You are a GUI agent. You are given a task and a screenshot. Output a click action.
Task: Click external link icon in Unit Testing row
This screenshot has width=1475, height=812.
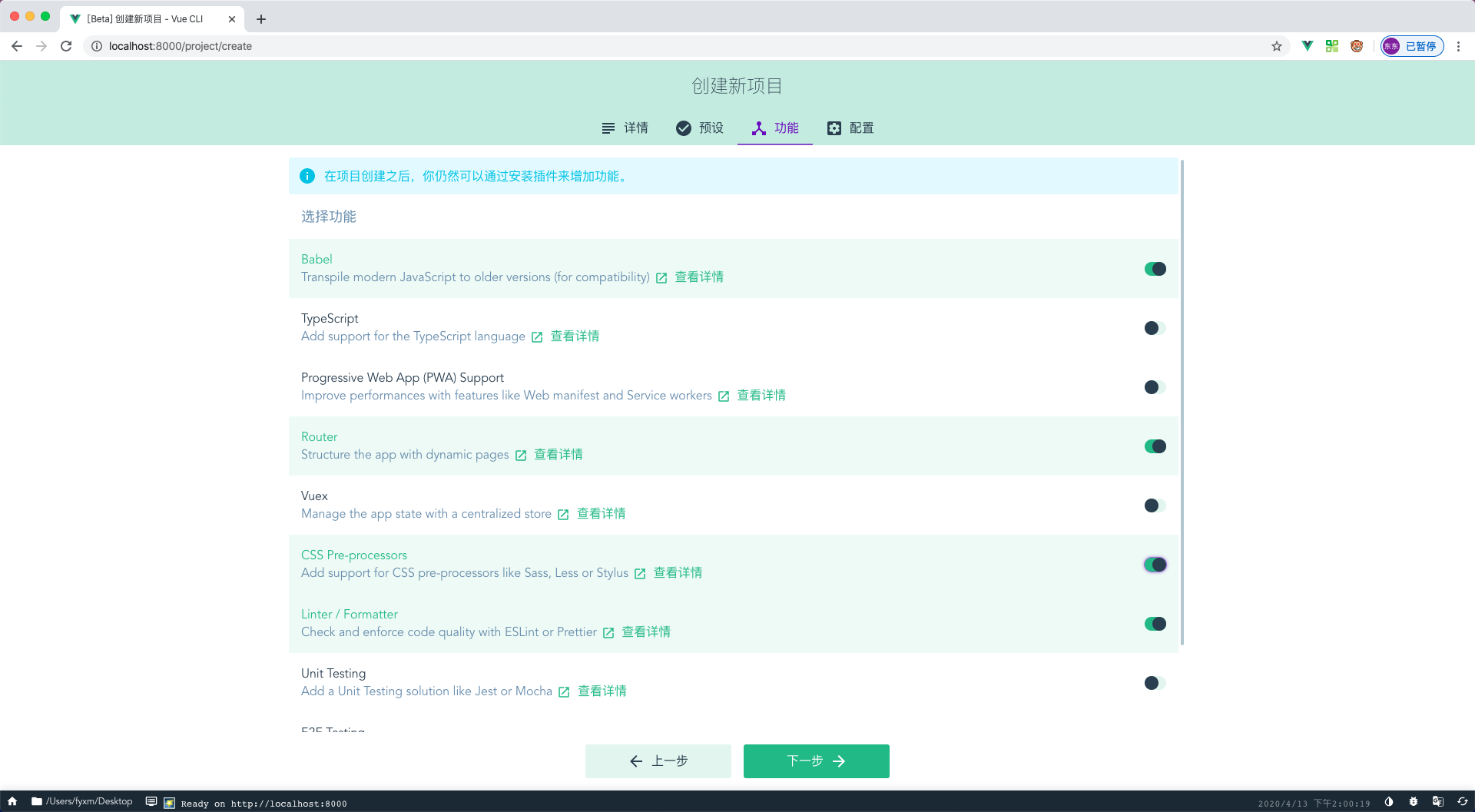click(x=564, y=692)
